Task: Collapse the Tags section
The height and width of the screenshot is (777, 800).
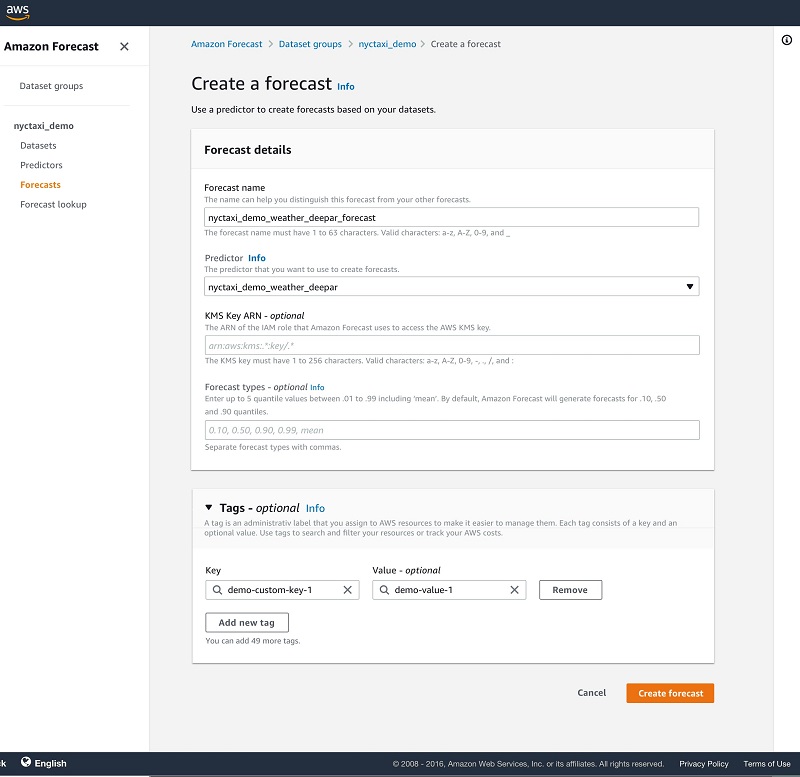Action: (x=209, y=508)
